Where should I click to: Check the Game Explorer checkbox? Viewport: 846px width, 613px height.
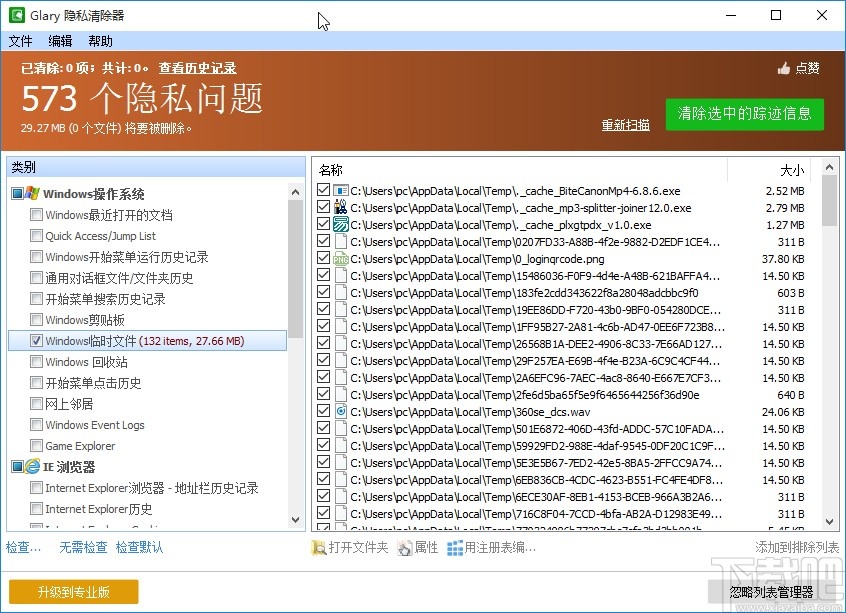(x=36, y=446)
